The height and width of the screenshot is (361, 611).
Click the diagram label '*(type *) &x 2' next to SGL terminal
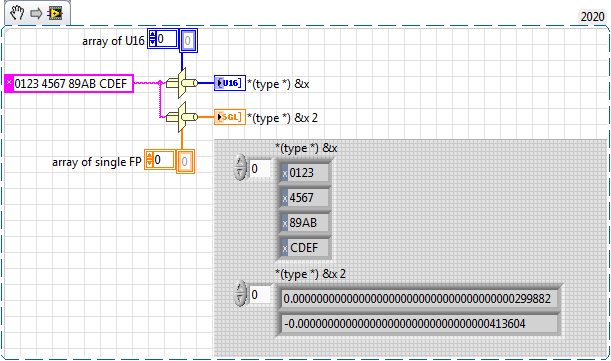click(x=283, y=118)
